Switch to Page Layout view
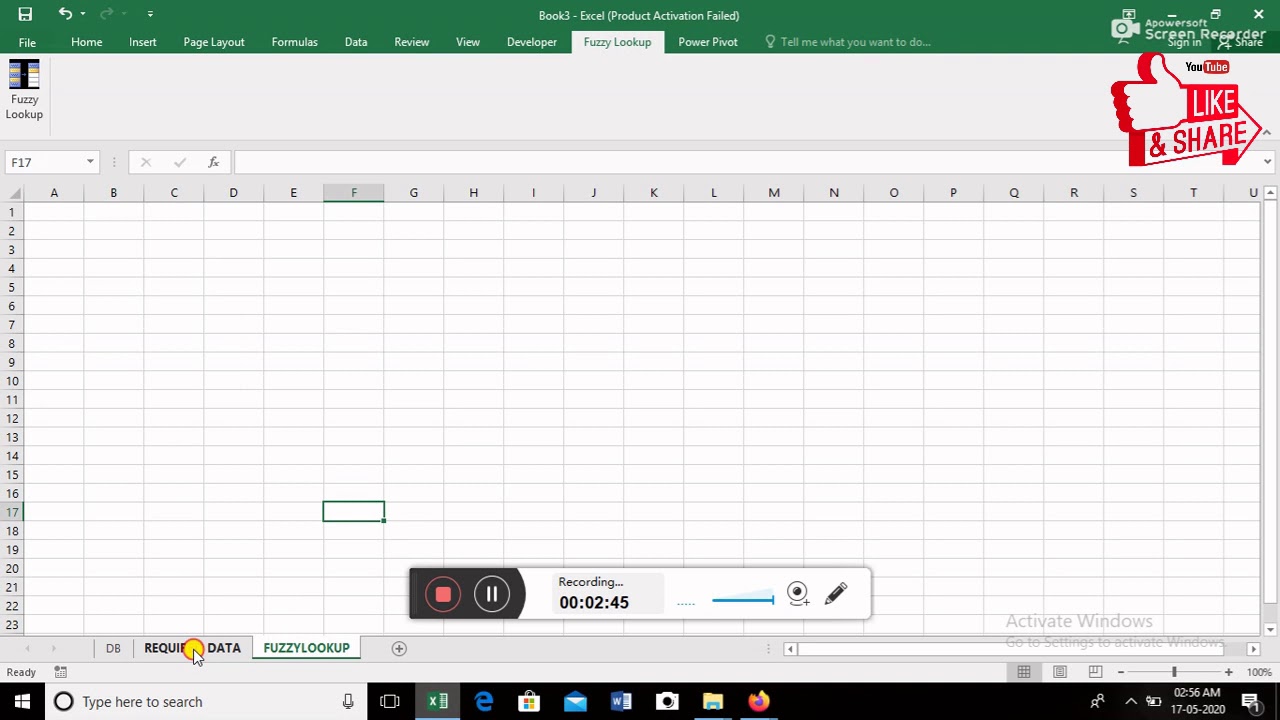 (1060, 672)
